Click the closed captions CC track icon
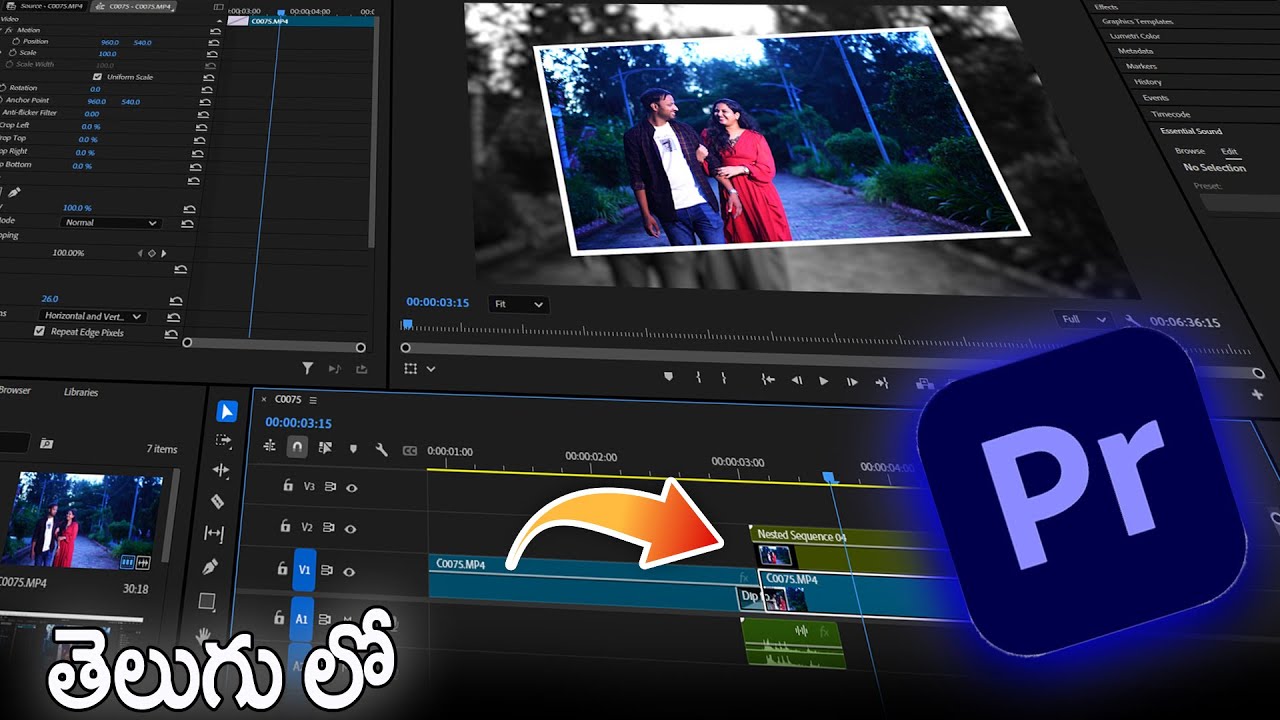Image resolution: width=1280 pixels, height=720 pixels. (409, 451)
